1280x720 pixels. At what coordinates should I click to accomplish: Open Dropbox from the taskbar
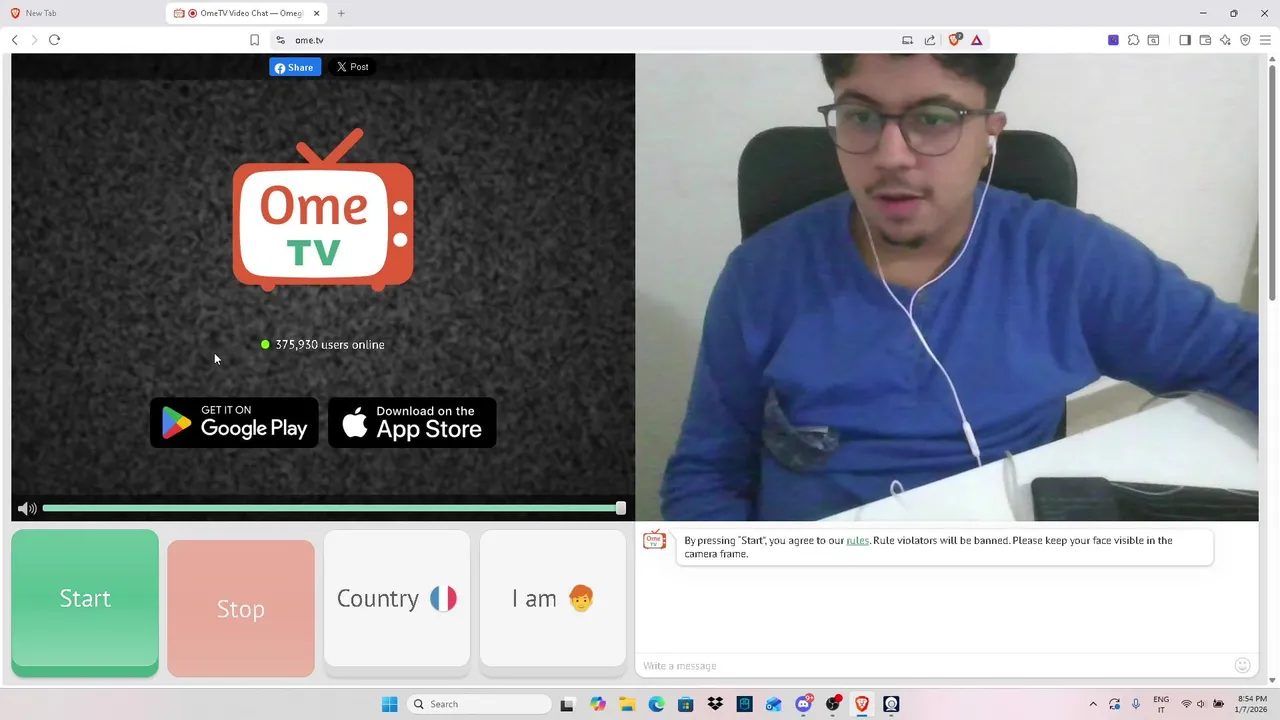(x=715, y=704)
